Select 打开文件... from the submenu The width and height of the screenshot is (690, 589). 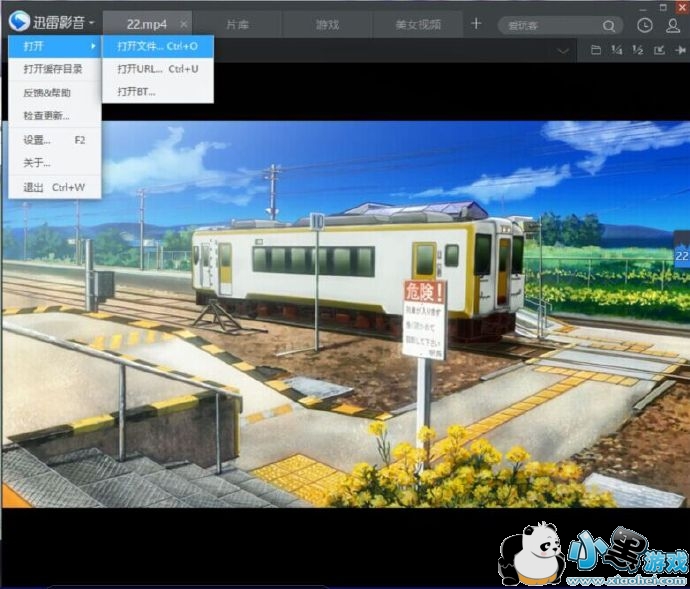157,46
